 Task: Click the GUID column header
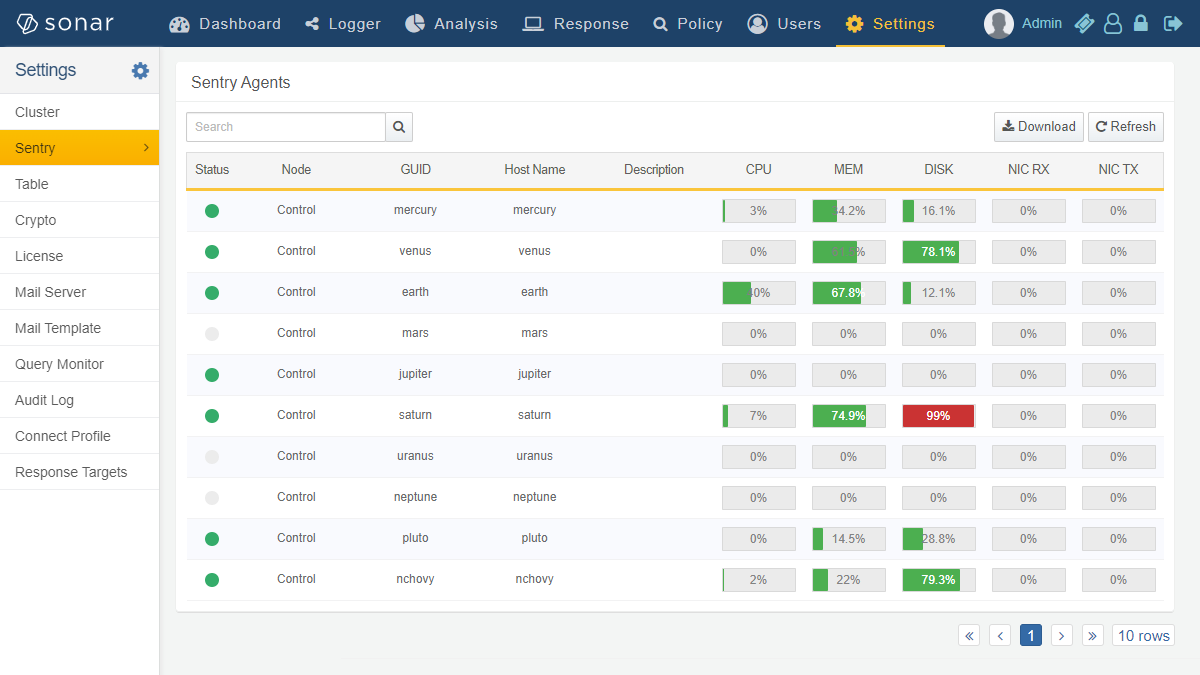click(x=416, y=170)
